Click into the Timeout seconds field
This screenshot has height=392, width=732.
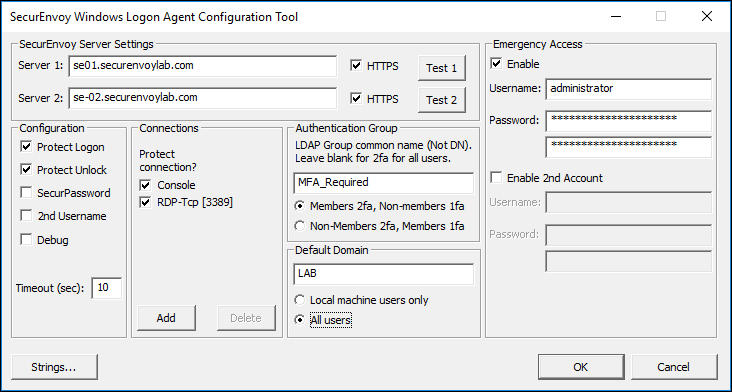coord(106,288)
